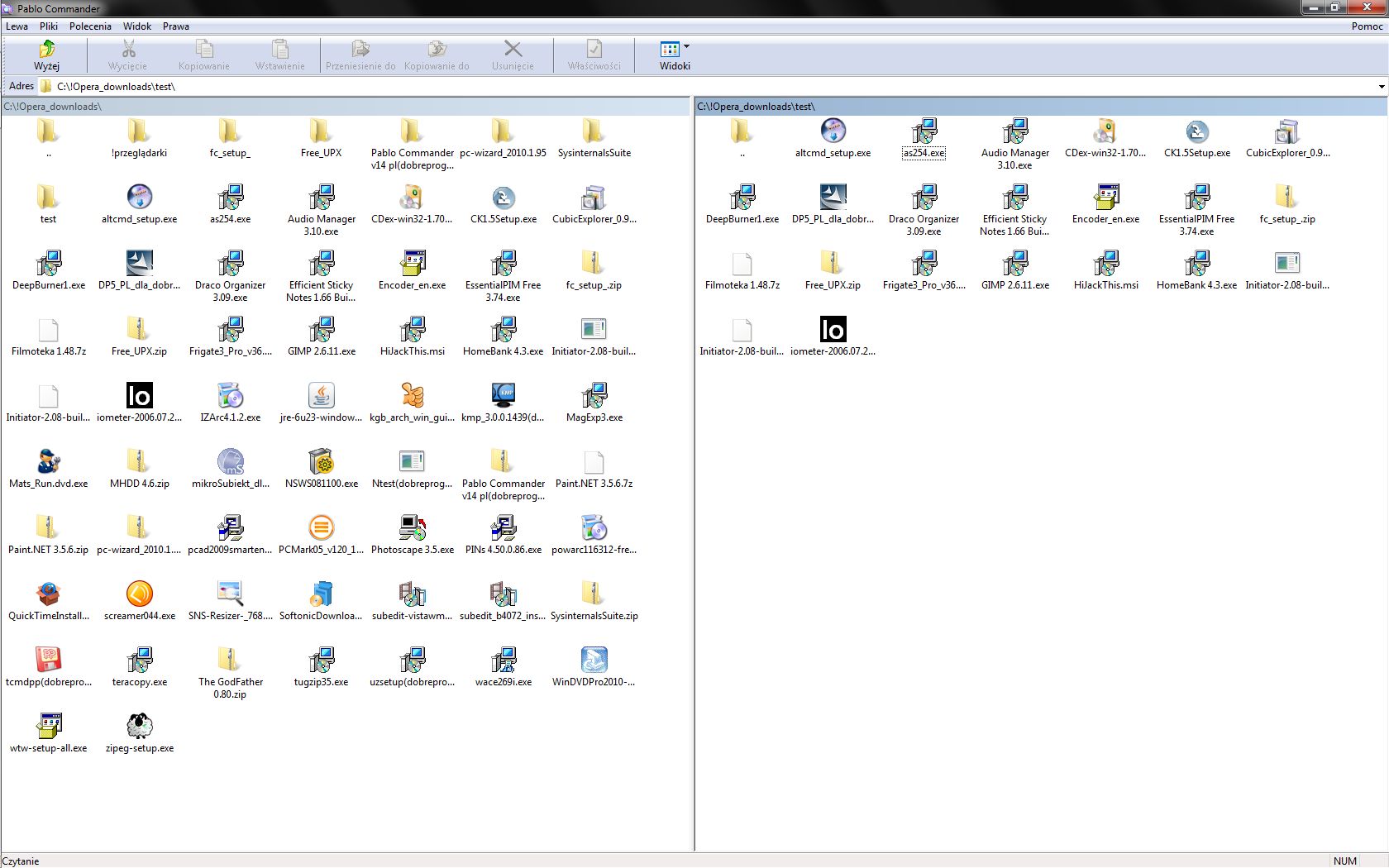Image resolution: width=1389 pixels, height=868 pixels.
Task: Select CubicExplorer_0.9 in left panel
Action: point(594,204)
